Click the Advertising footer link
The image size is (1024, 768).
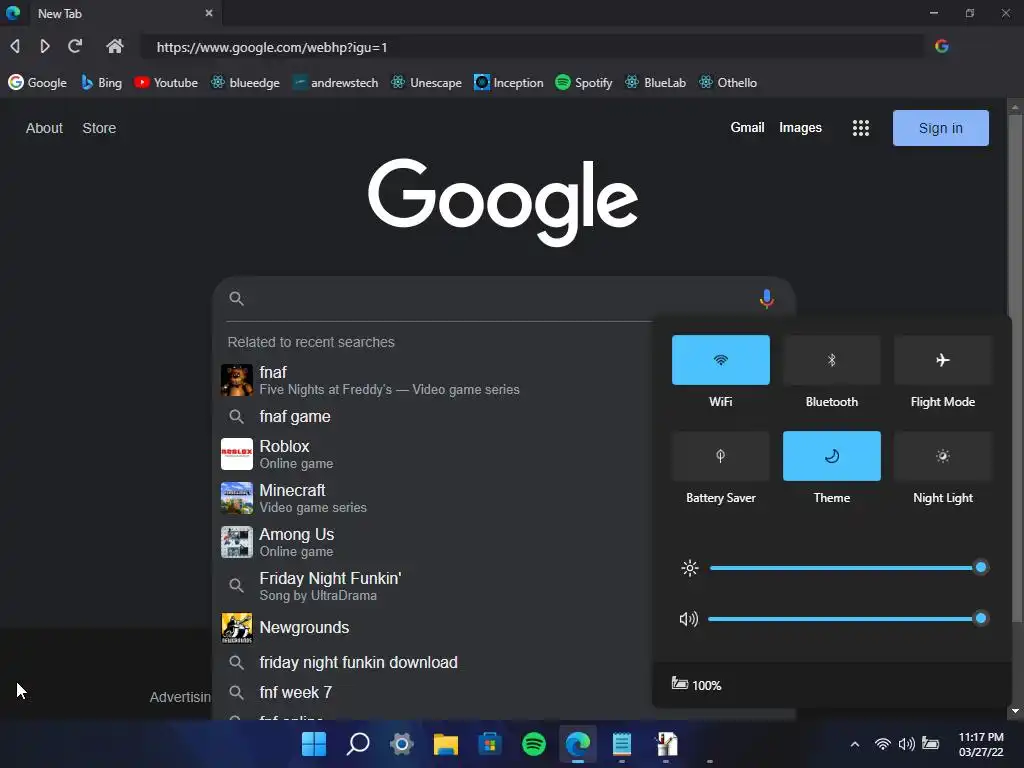[x=180, y=697]
